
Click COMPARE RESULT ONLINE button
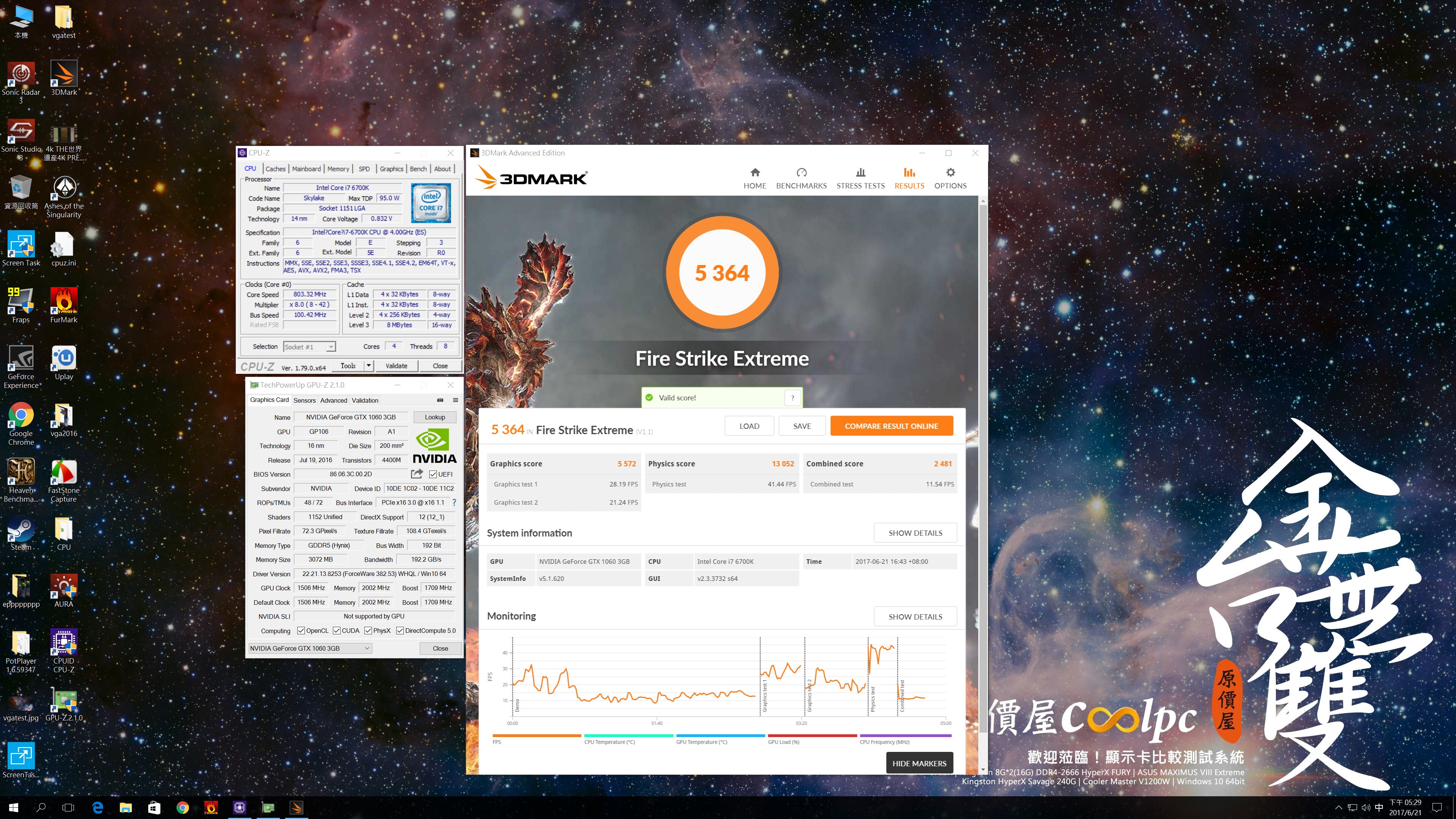[x=891, y=425]
